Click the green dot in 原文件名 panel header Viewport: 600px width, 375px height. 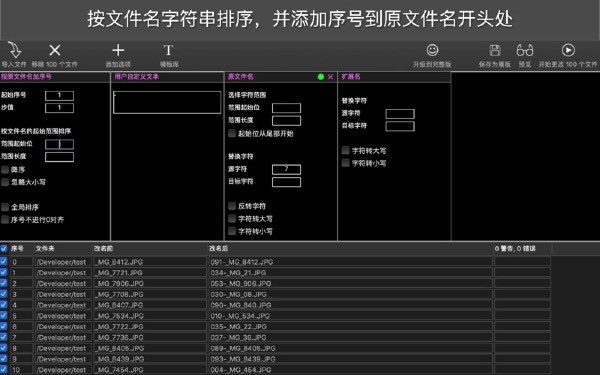321,77
